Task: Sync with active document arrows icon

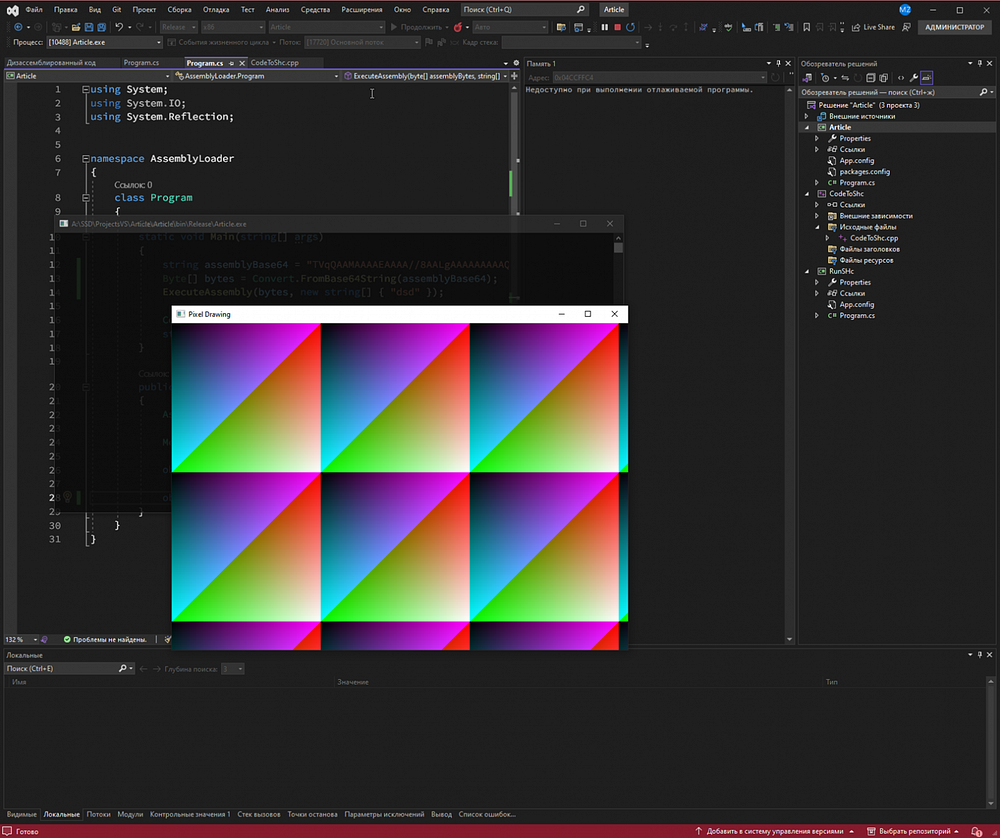Action: click(x=845, y=78)
